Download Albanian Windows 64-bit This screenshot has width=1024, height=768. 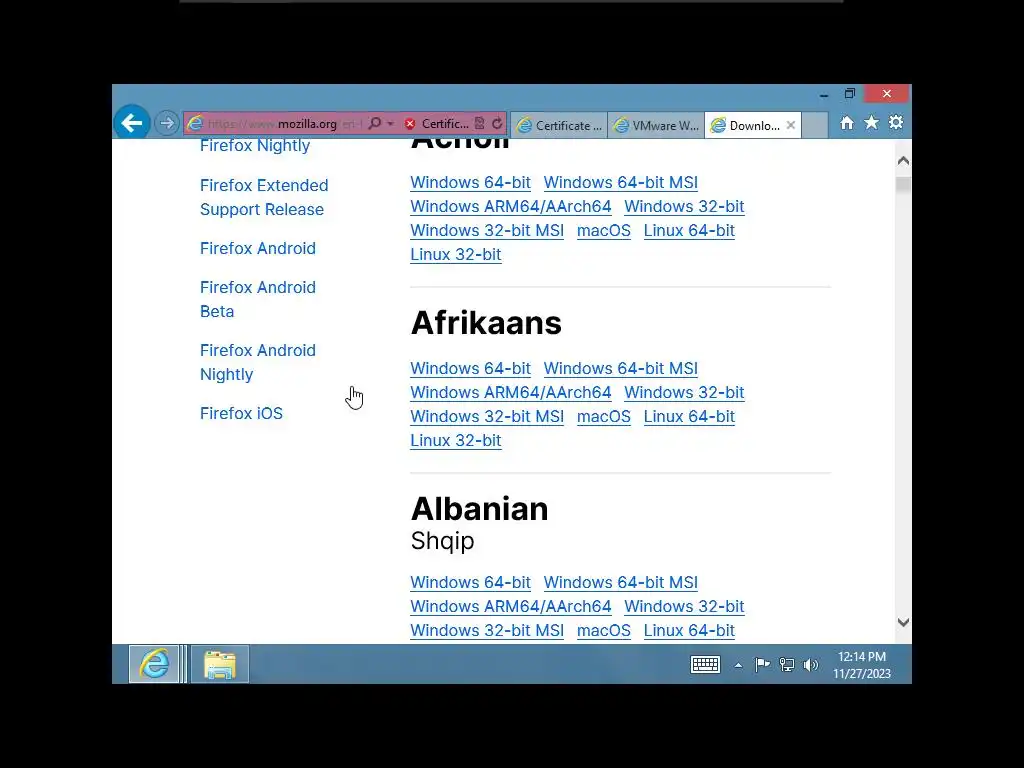(470, 583)
